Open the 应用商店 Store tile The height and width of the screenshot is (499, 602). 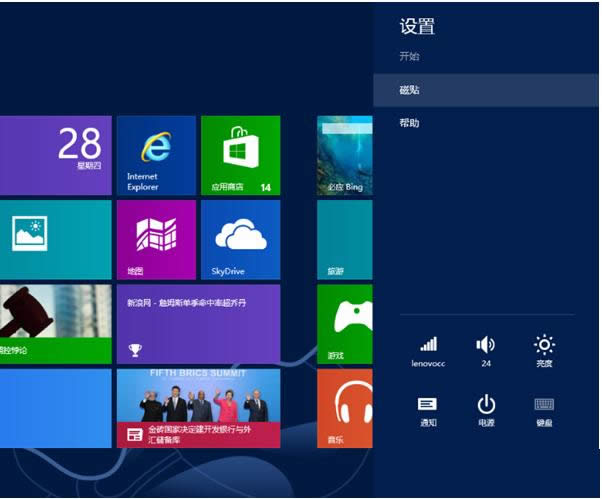point(241,155)
